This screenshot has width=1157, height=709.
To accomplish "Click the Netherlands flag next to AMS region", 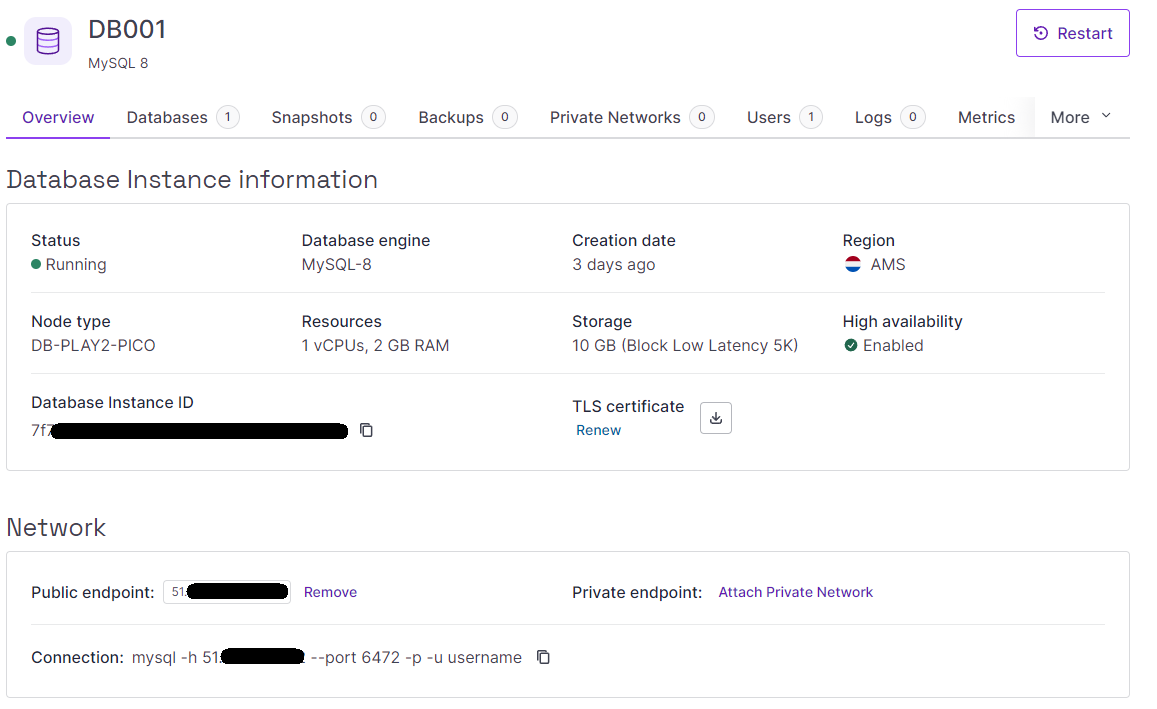I will coord(852,264).
